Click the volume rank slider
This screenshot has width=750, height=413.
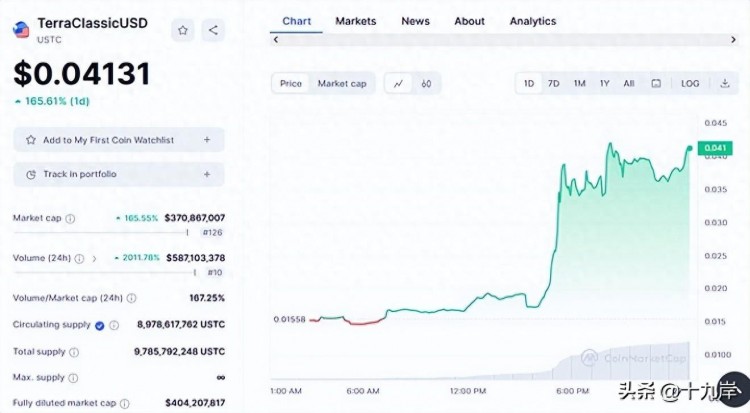coord(105,273)
